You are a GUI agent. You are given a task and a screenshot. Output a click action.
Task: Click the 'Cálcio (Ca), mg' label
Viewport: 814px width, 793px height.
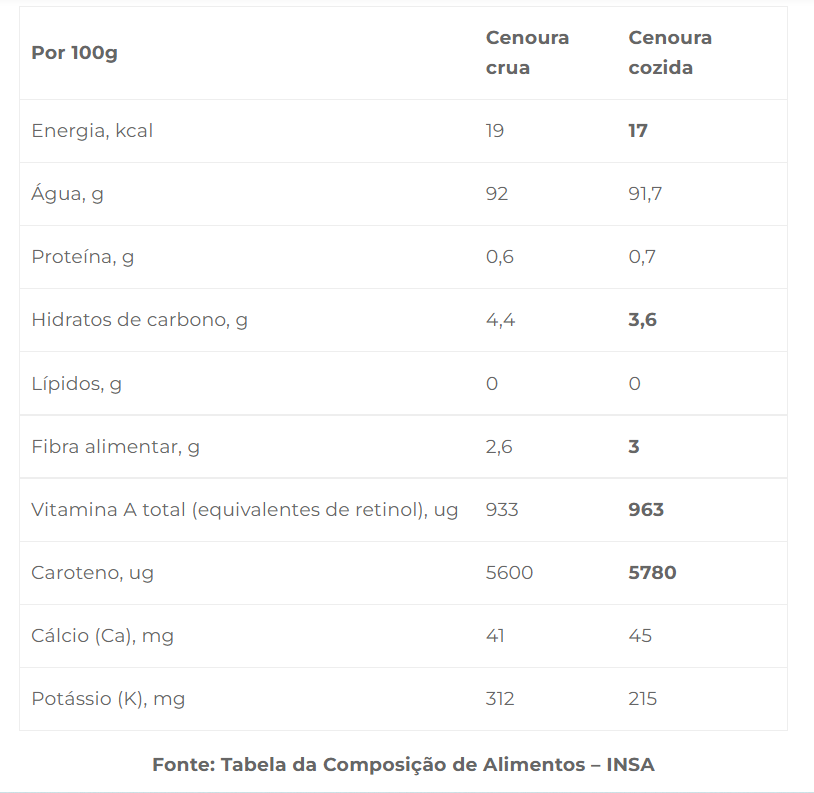102,636
